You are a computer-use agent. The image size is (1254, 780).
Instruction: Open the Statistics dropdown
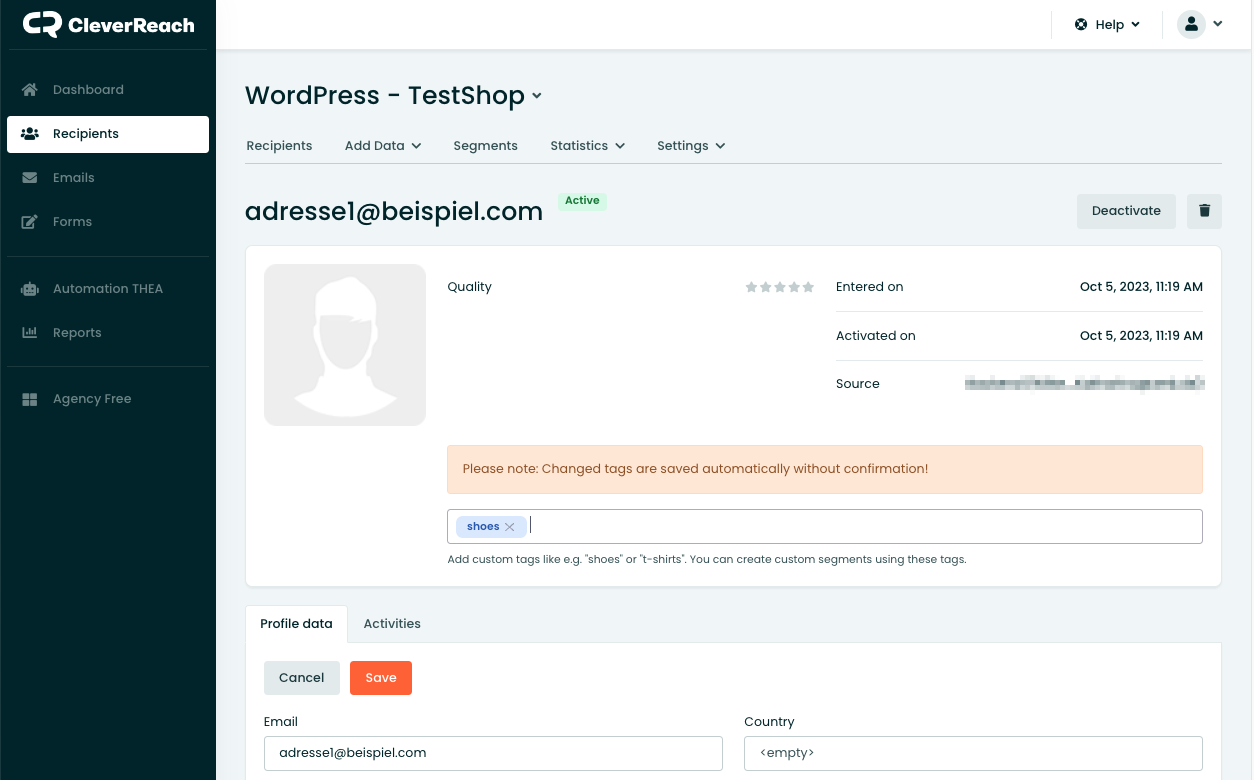587,145
